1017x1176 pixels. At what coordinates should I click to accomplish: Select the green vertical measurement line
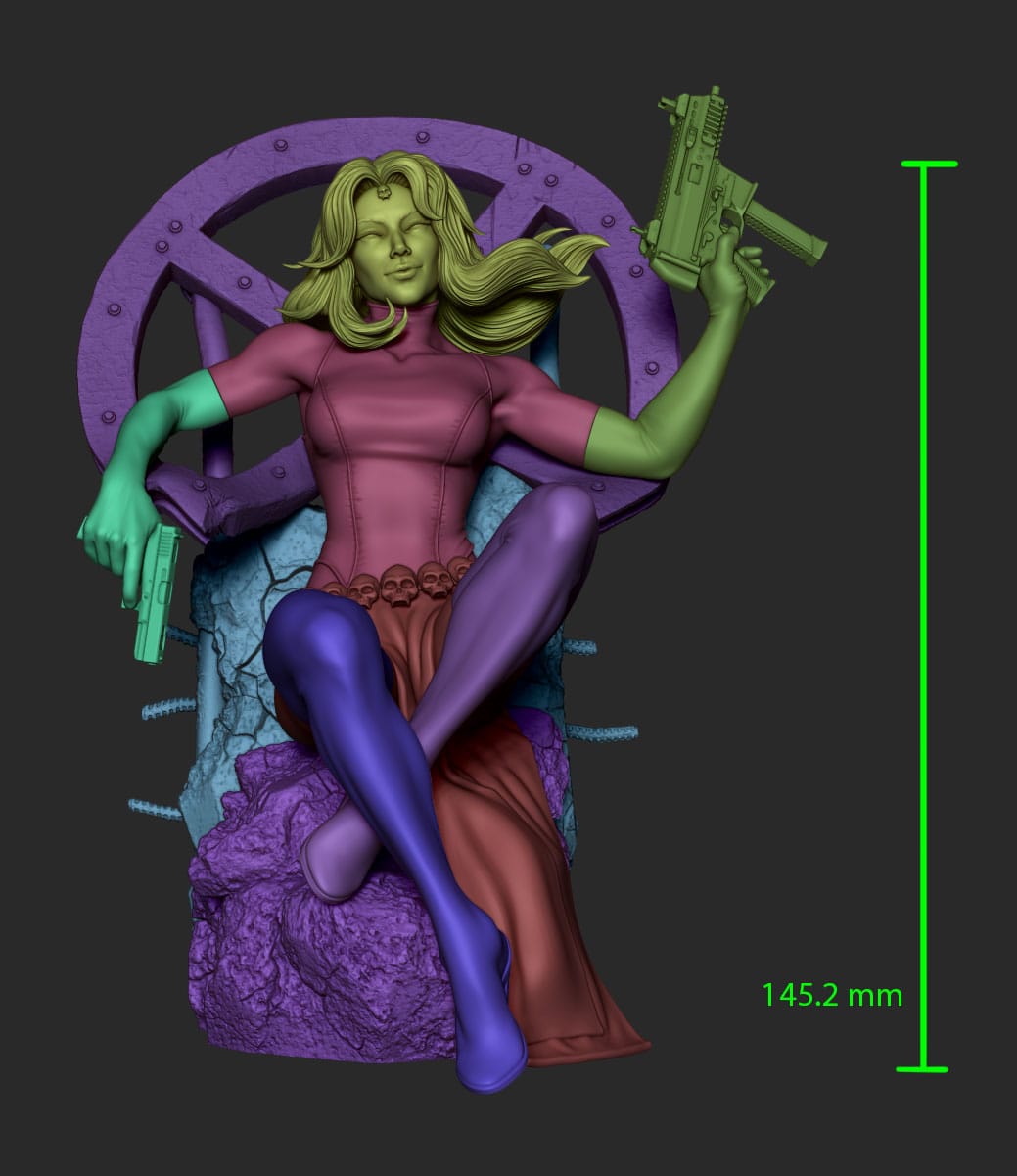[923, 588]
